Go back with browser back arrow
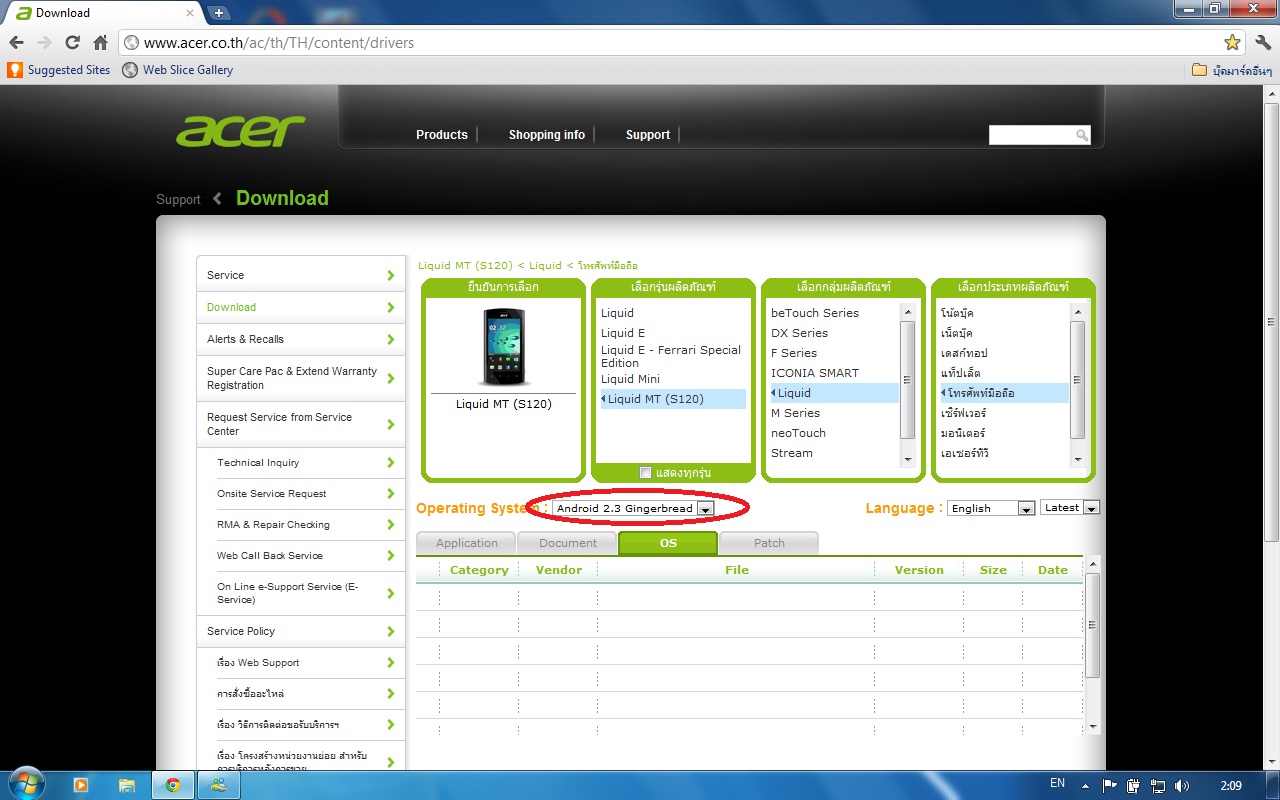The height and width of the screenshot is (800, 1280). click(17, 42)
